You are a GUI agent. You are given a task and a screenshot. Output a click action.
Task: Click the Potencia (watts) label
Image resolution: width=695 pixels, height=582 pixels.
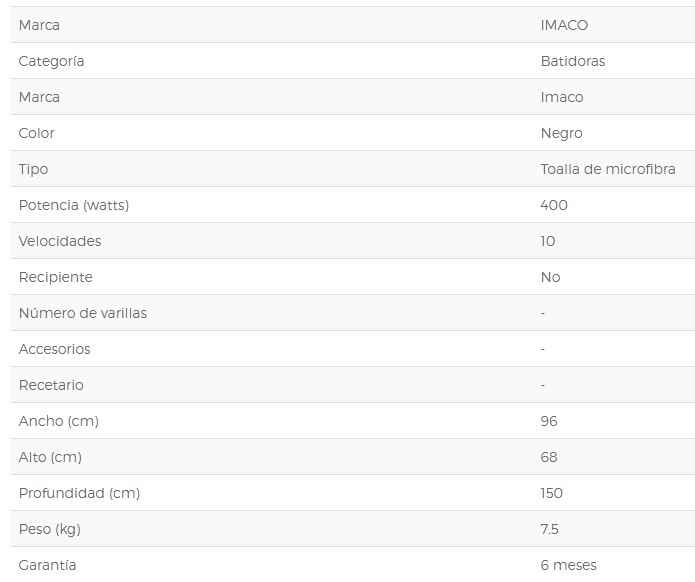click(74, 205)
